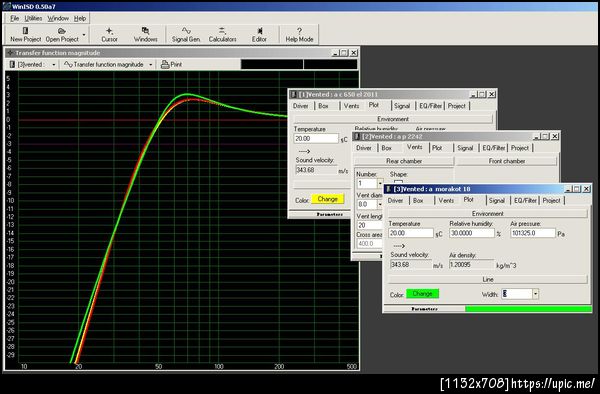The image size is (600, 394).
Task: Enable Help Mode in the toolbar
Action: (299, 34)
